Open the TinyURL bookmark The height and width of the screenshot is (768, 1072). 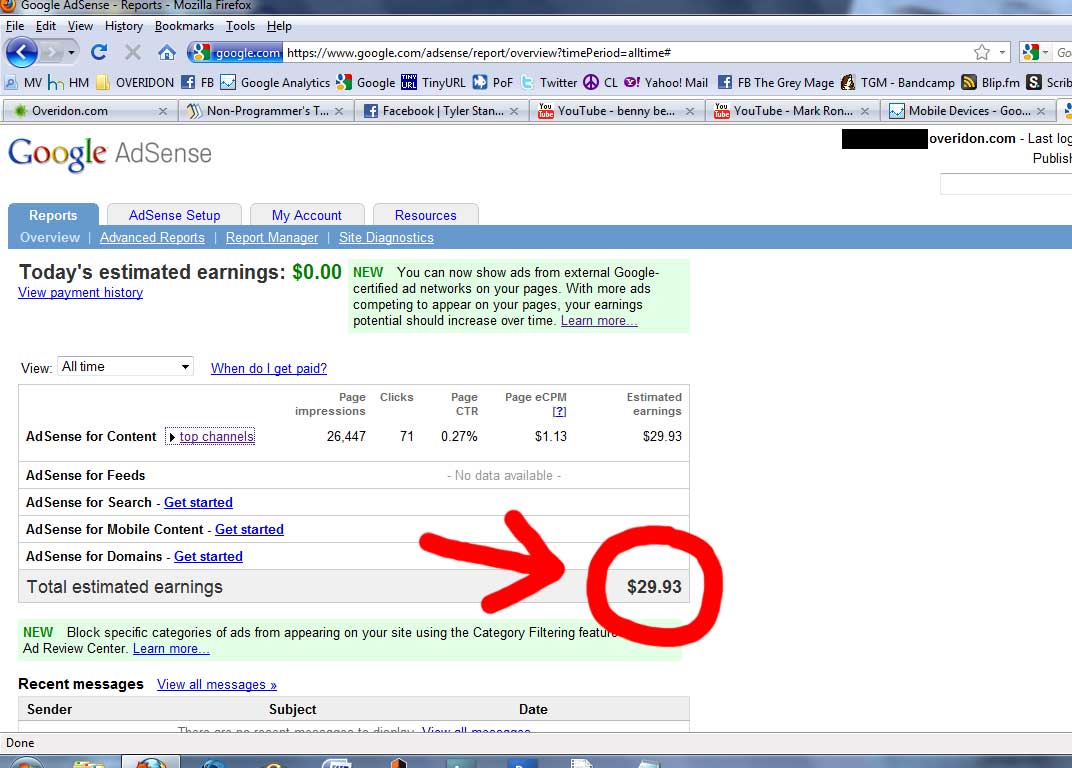tap(433, 83)
